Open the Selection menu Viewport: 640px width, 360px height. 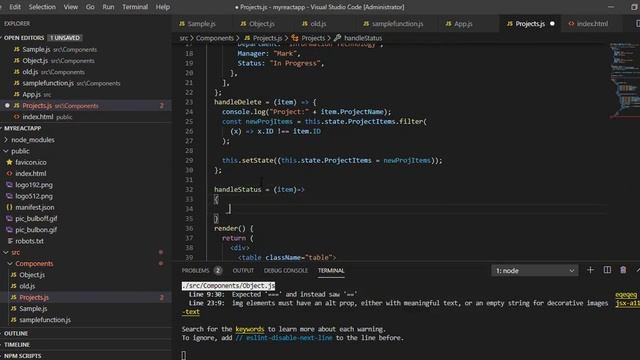coord(42,7)
